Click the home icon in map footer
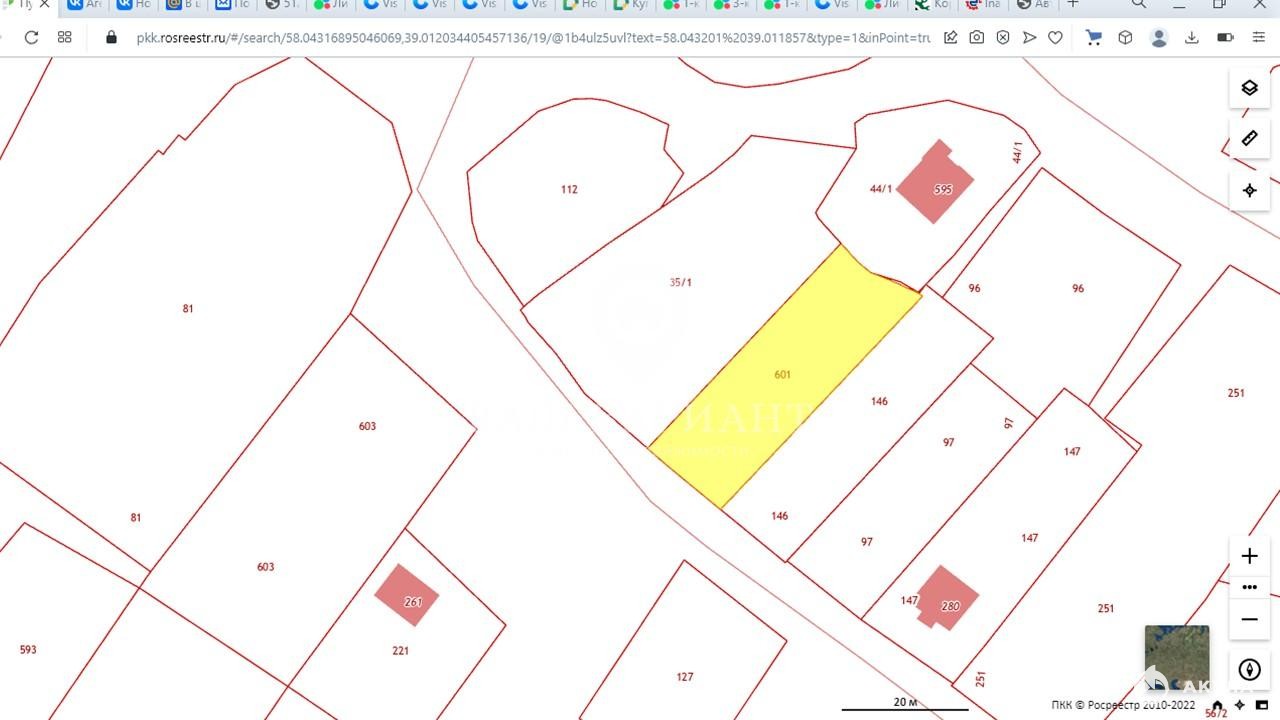Image resolution: width=1280 pixels, height=720 pixels. [1217, 705]
